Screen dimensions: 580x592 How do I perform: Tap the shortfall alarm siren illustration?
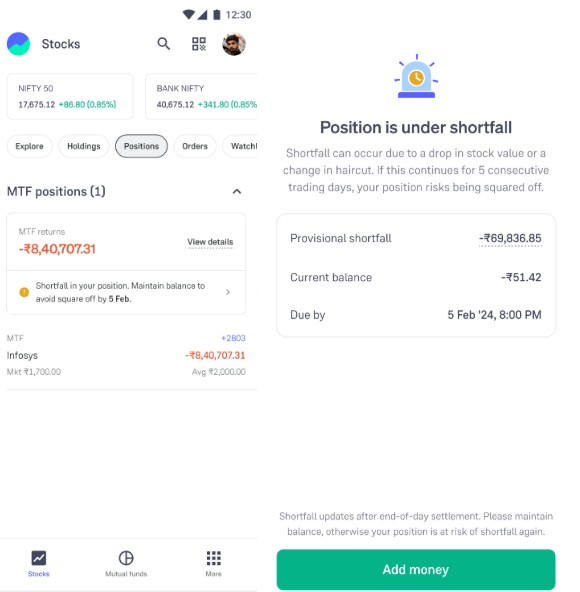tap(416, 76)
